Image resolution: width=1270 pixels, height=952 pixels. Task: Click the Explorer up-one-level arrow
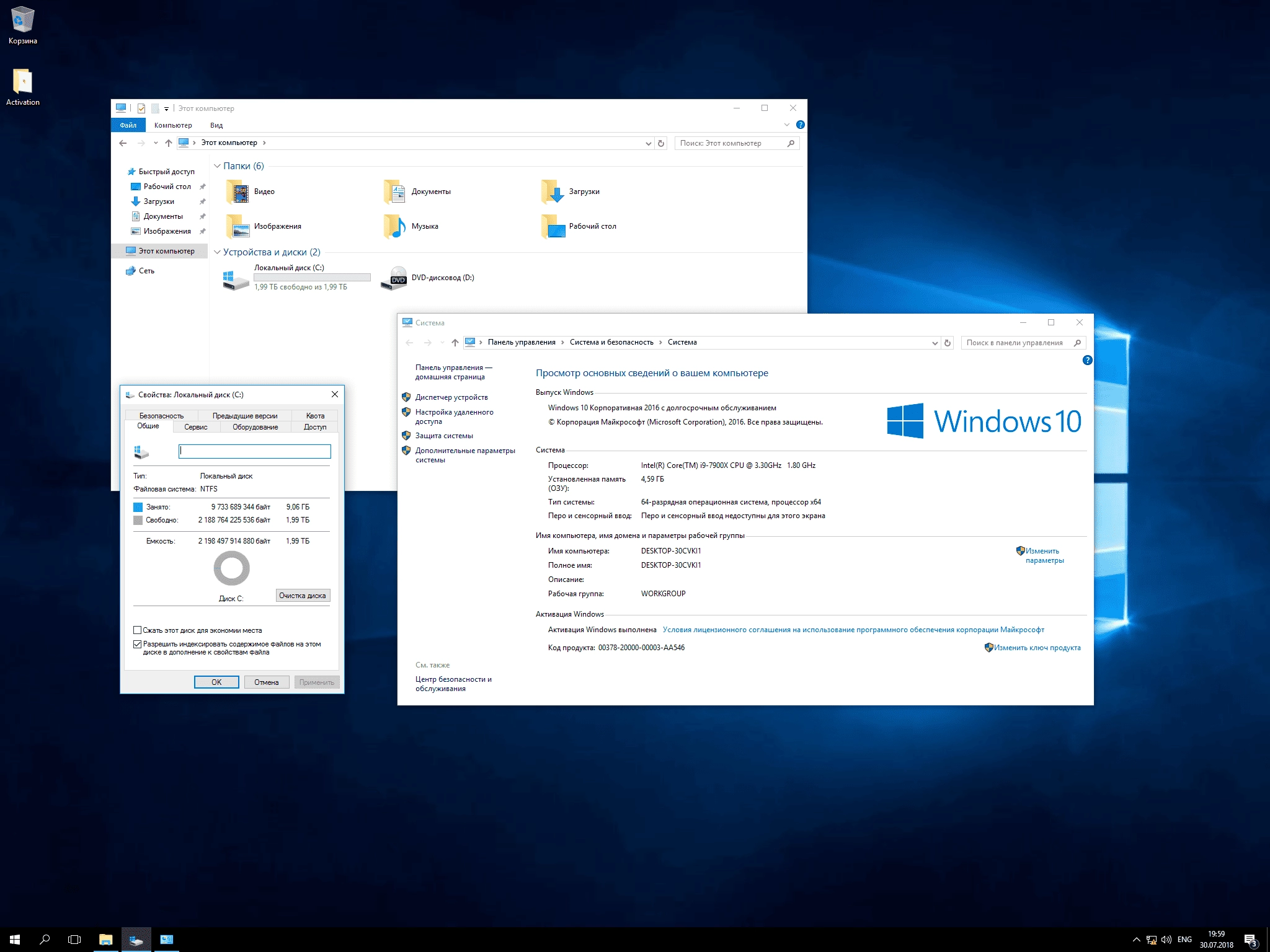pyautogui.click(x=168, y=143)
